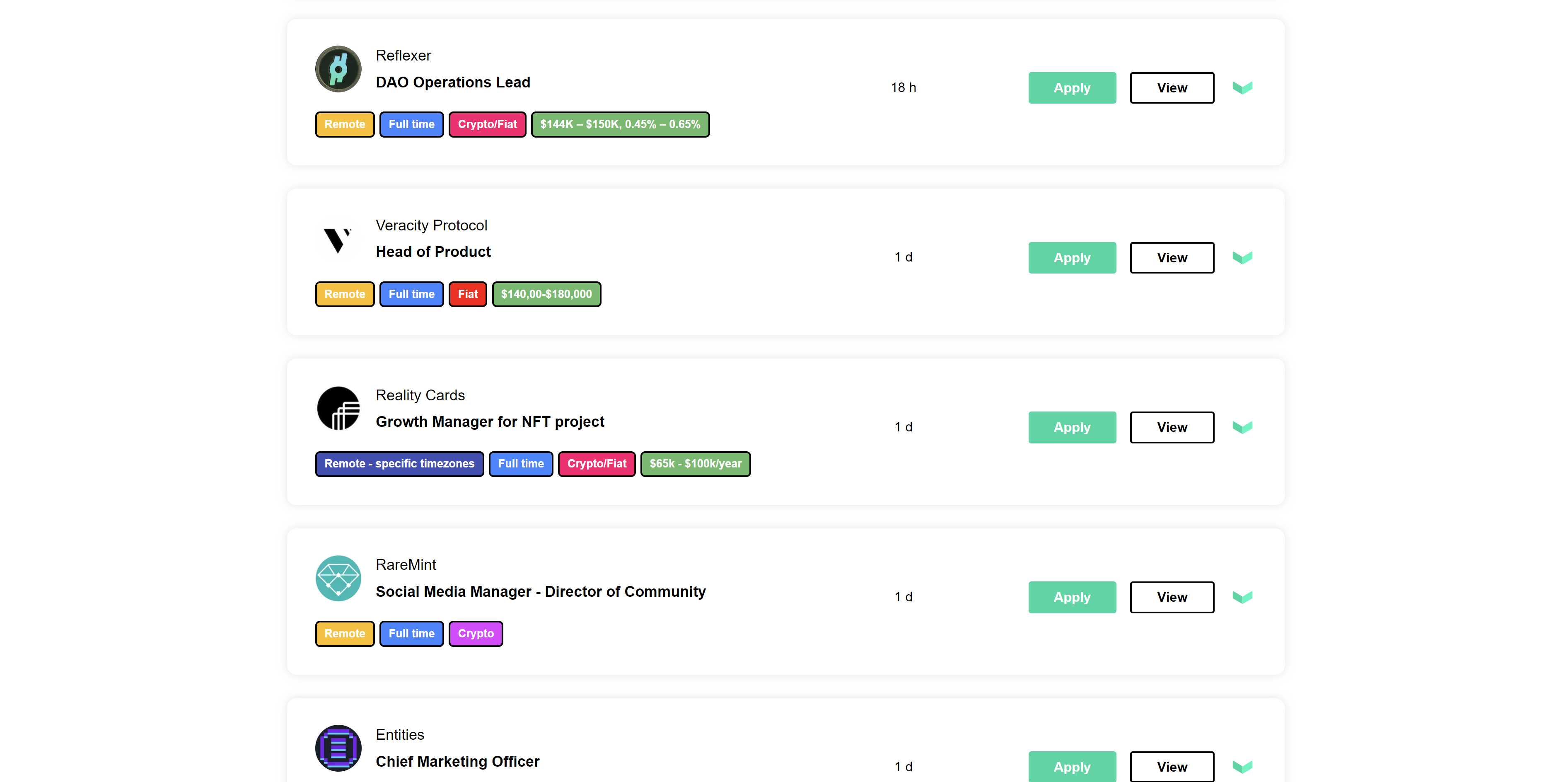Click the Fiat badge on Veracity Protocol listing
Viewport: 1568px width, 782px height.
[467, 294]
